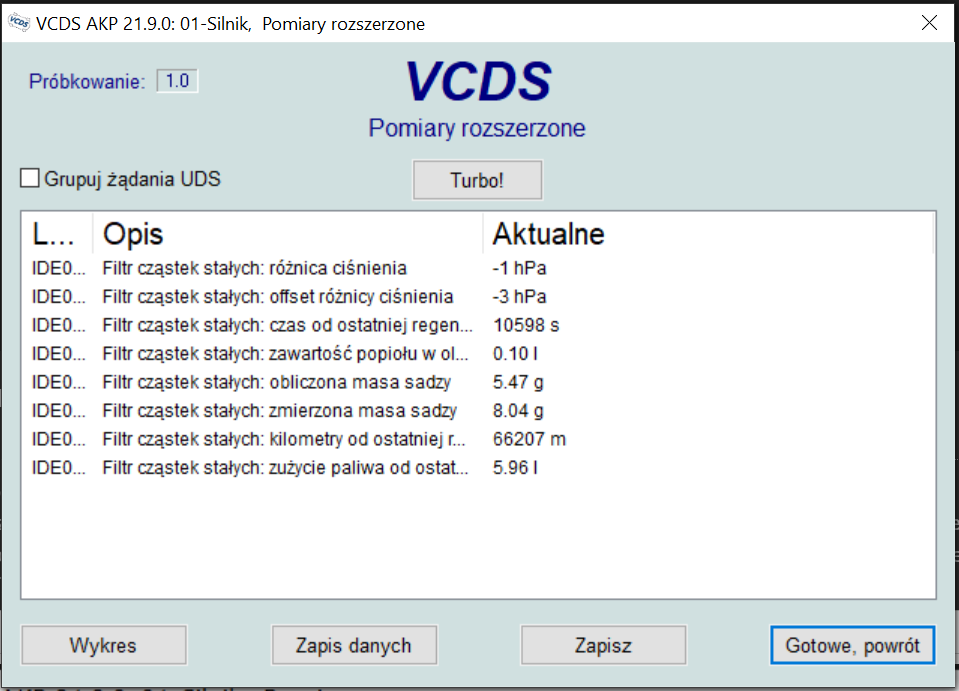Click the value 66207 m
This screenshot has width=959, height=691.
pos(530,439)
